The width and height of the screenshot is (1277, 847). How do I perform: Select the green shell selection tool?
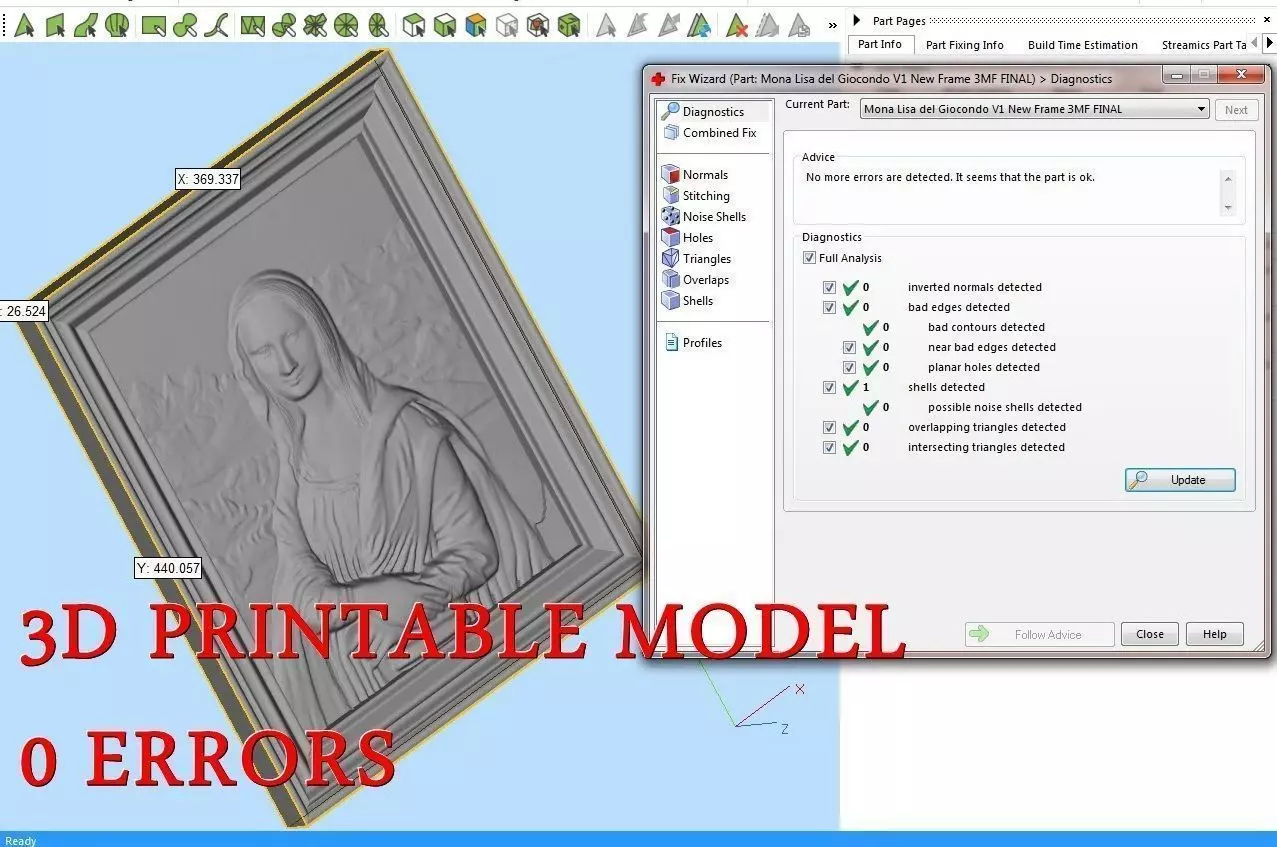117,25
